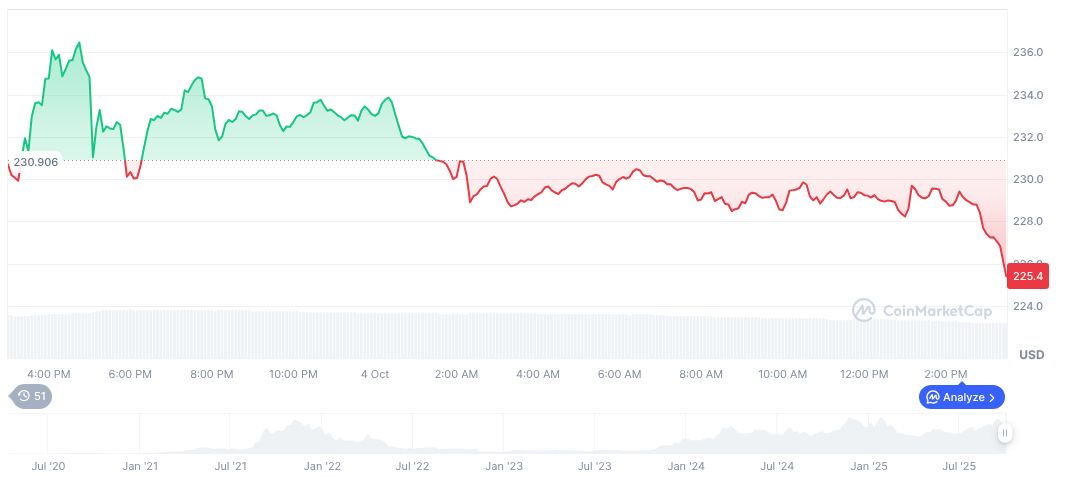The image size is (1072, 477).
Task: Select Jul '25 in the range navigator
Action: pyautogui.click(x=961, y=466)
